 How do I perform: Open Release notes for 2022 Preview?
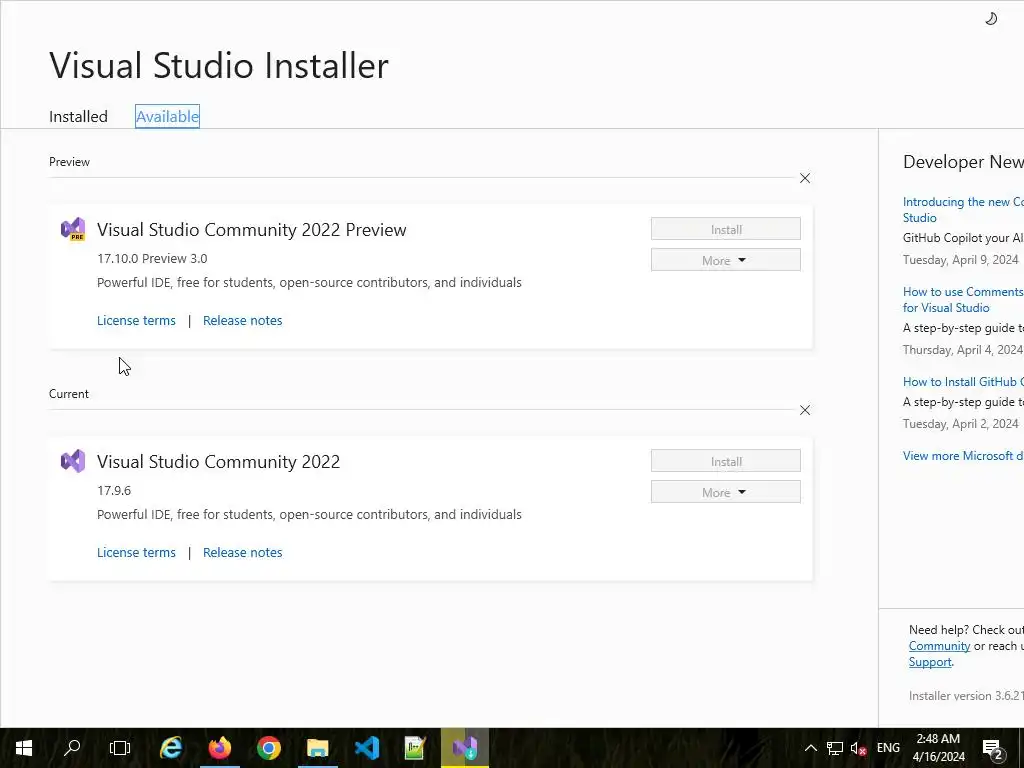point(242,320)
